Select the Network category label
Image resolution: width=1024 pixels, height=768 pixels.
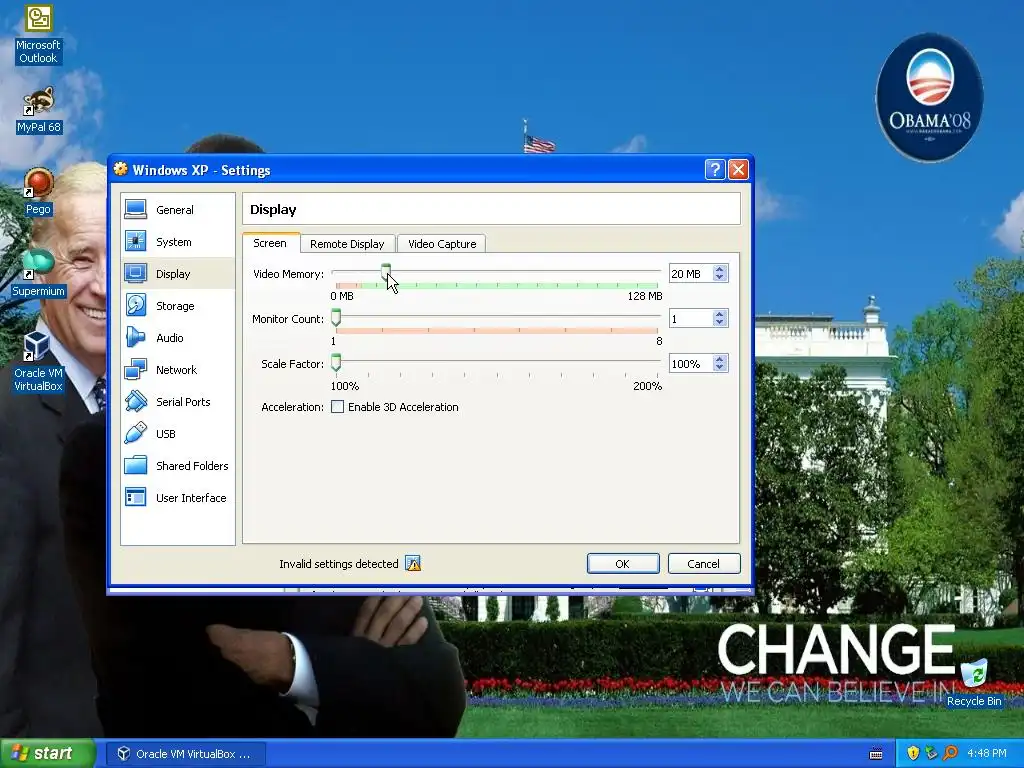tap(176, 370)
